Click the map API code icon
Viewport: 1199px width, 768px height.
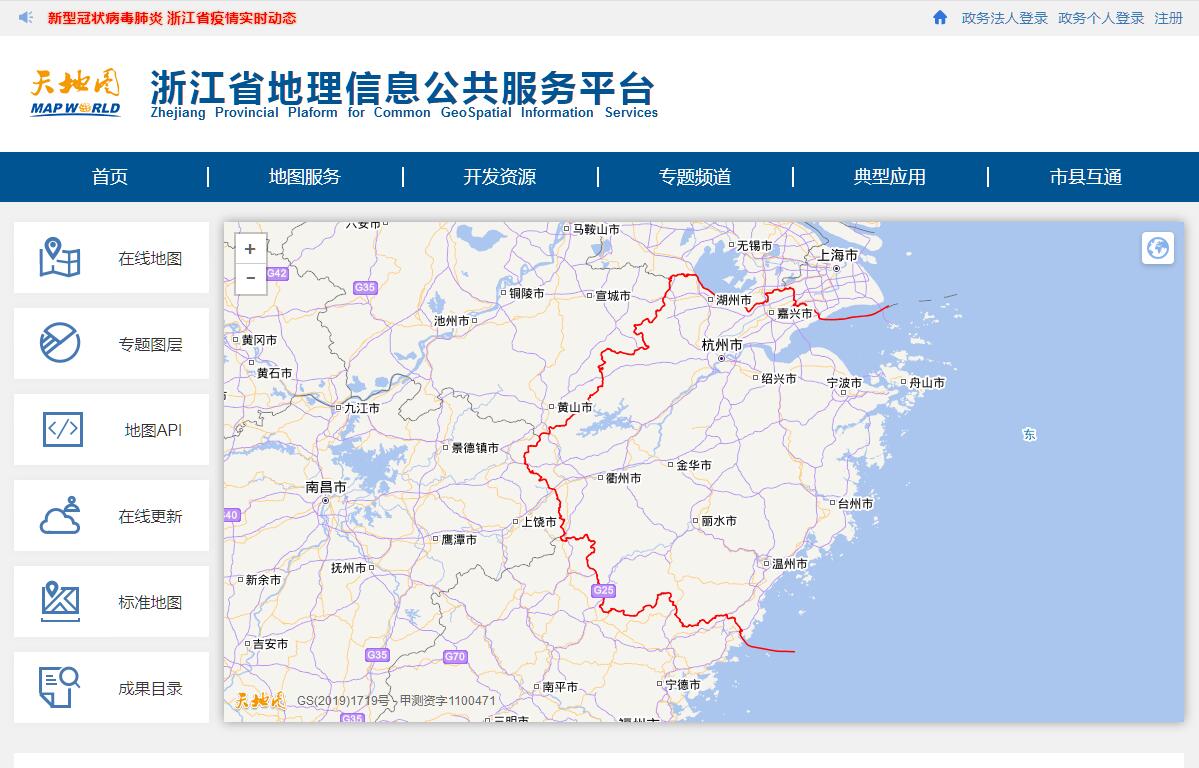click(62, 430)
